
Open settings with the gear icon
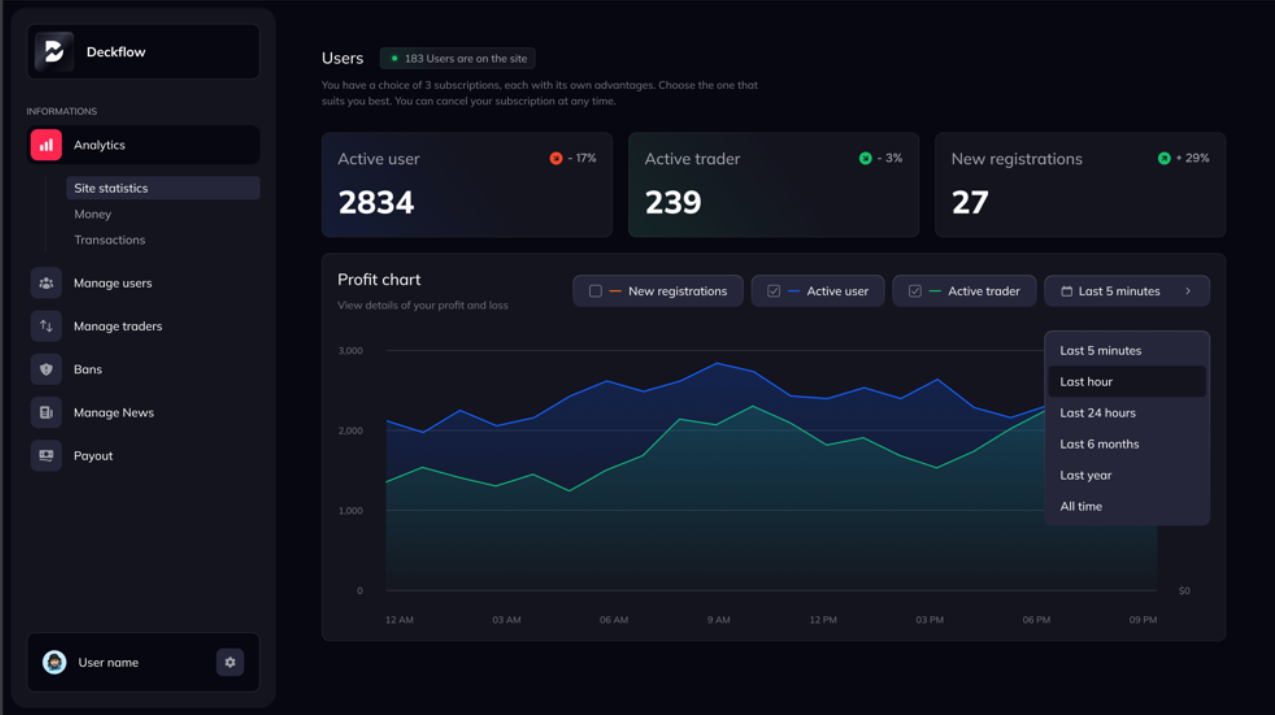tap(230, 662)
